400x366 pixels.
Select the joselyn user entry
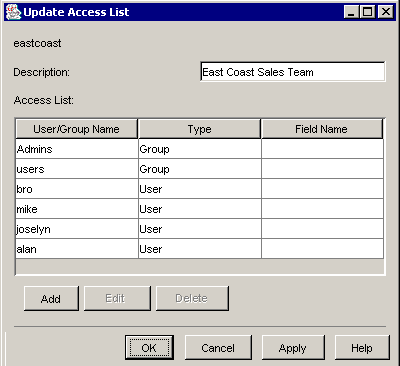pyautogui.click(x=77, y=229)
